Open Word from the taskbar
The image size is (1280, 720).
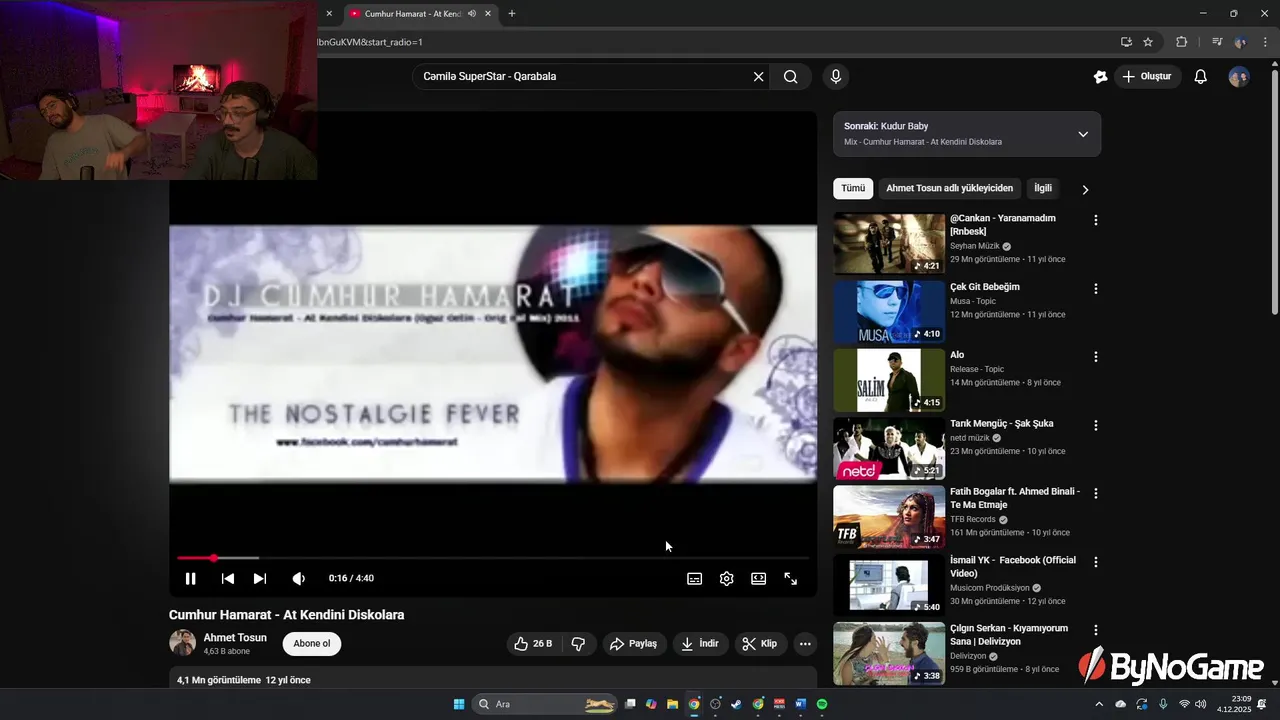point(800,704)
